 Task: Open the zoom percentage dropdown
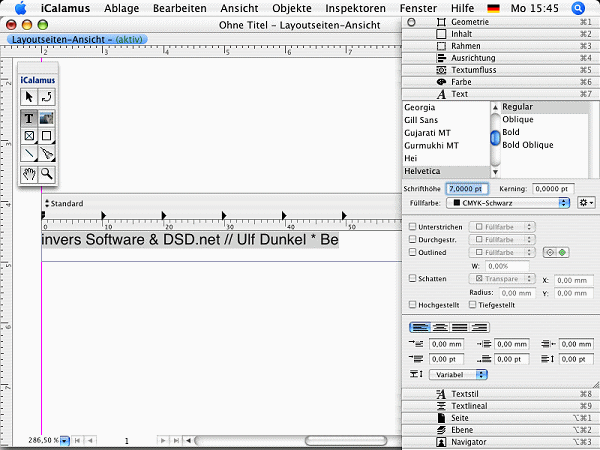coord(65,441)
